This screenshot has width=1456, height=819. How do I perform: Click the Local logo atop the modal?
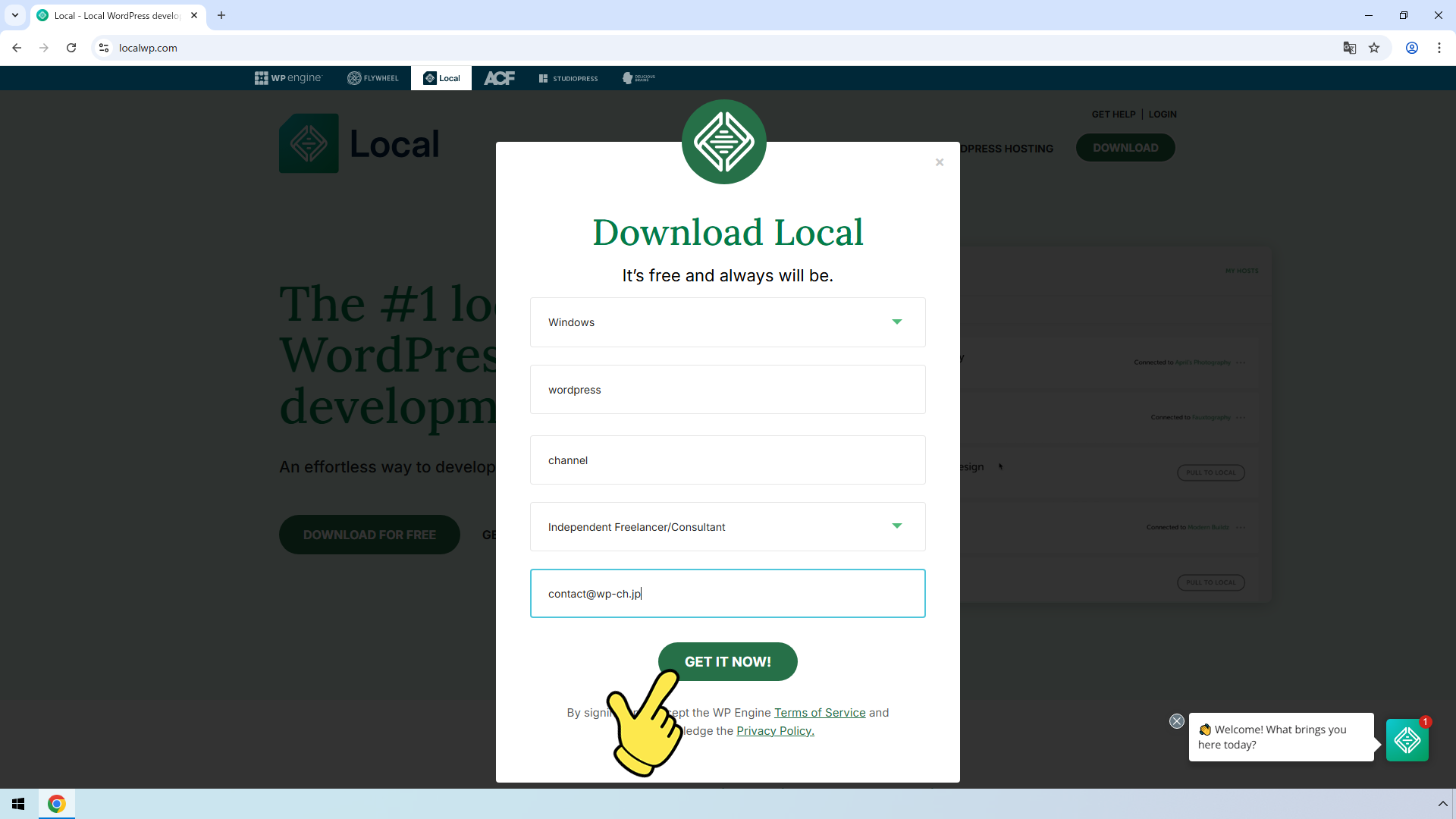pos(724,142)
